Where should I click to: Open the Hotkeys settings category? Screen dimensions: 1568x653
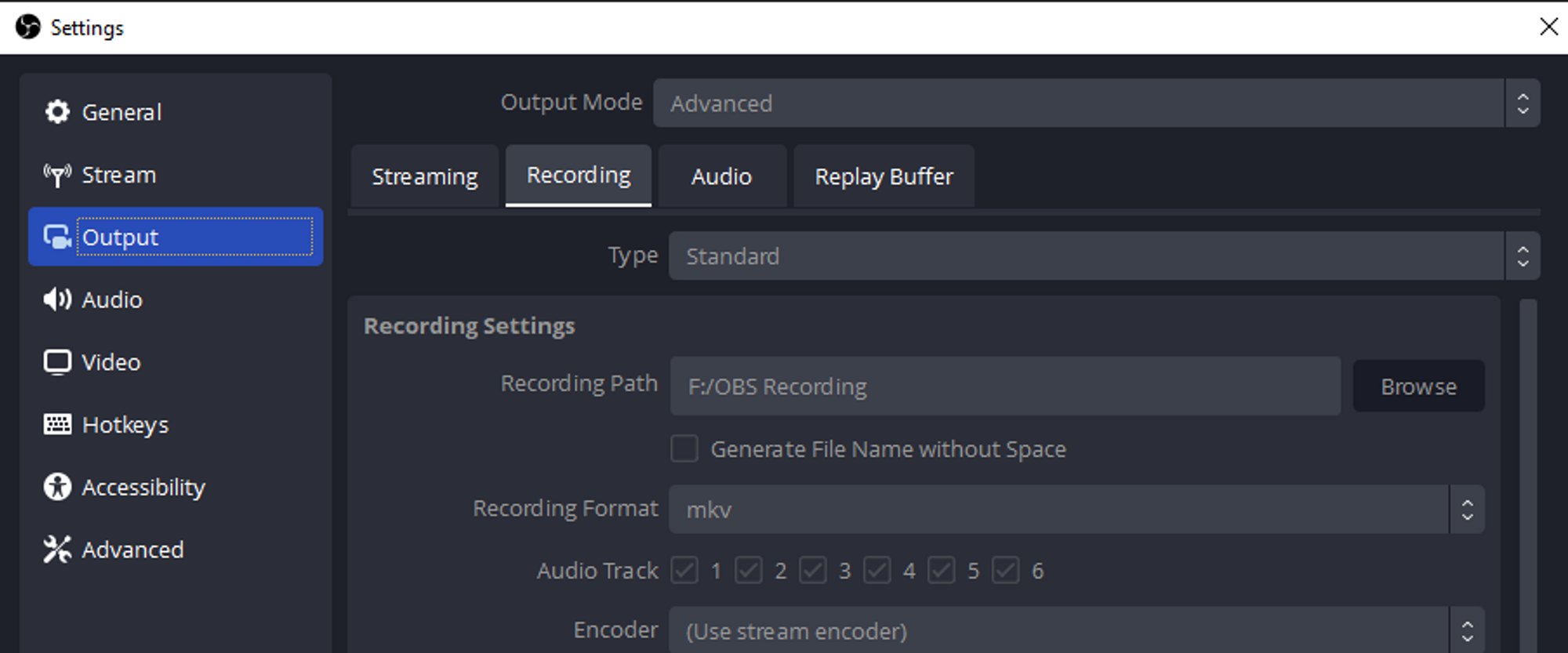click(x=176, y=424)
